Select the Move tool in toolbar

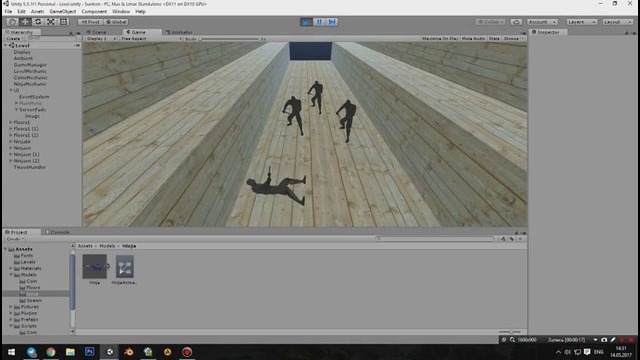[x=25, y=22]
